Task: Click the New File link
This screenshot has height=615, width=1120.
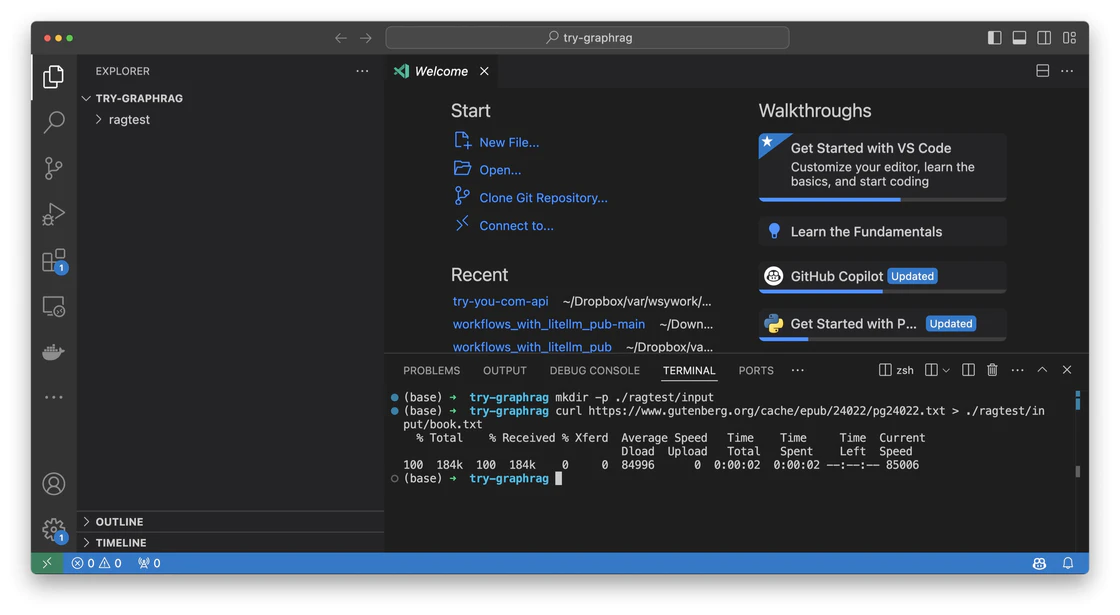Action: (x=509, y=142)
